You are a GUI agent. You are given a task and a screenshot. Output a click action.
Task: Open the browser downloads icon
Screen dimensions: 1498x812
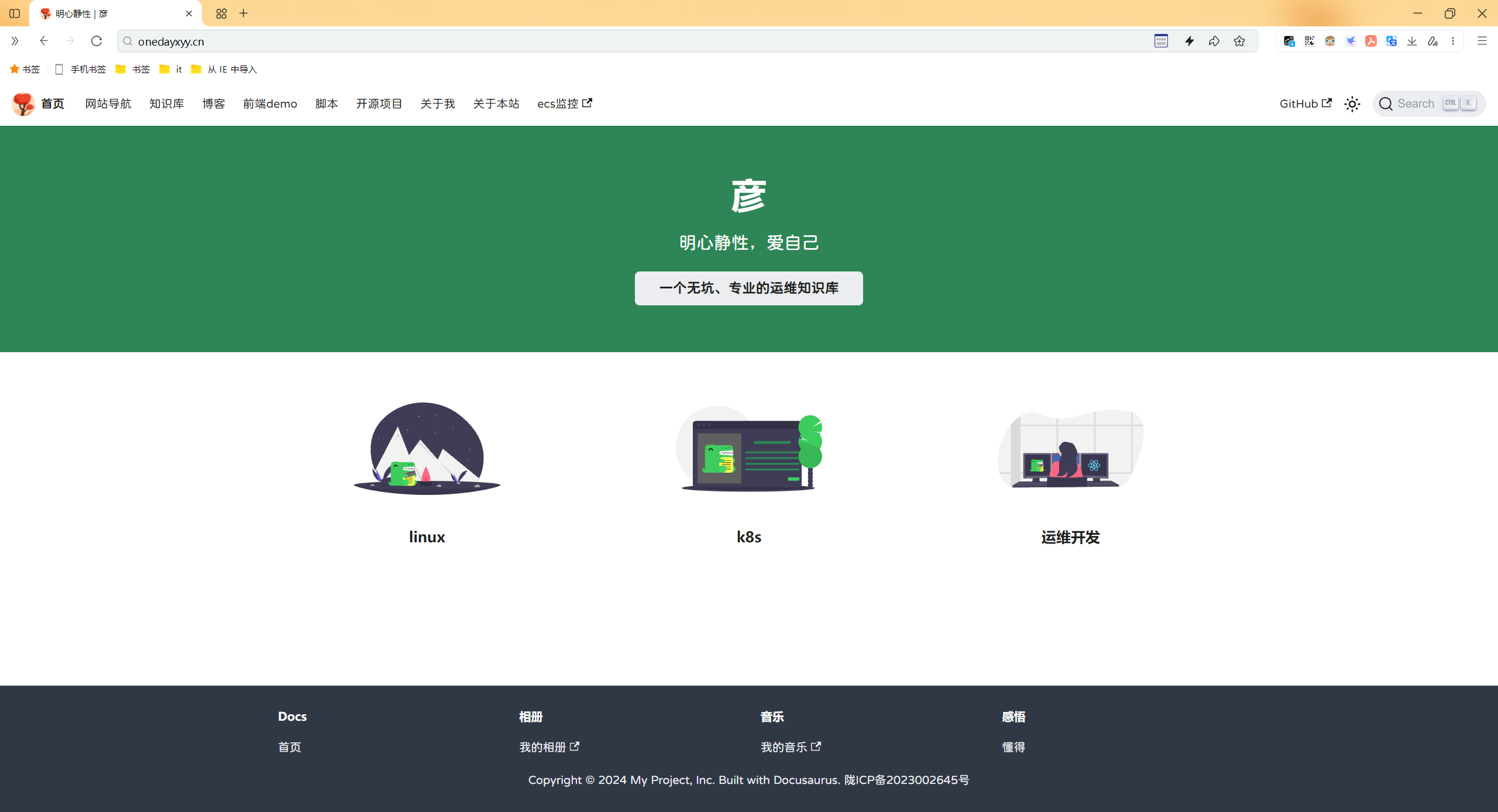[x=1411, y=41]
